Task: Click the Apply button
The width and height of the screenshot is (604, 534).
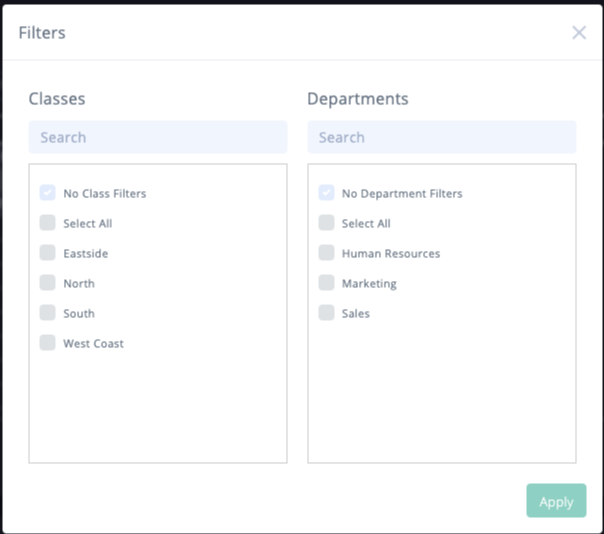Action: 556,500
